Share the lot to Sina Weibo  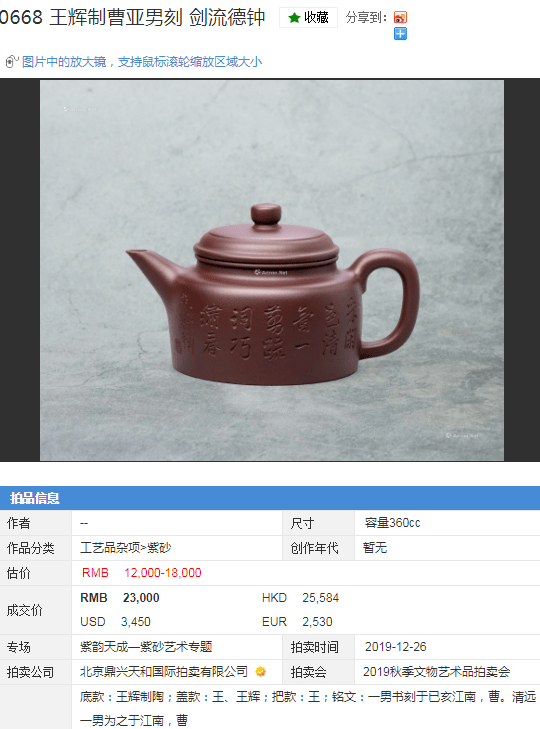(400, 18)
